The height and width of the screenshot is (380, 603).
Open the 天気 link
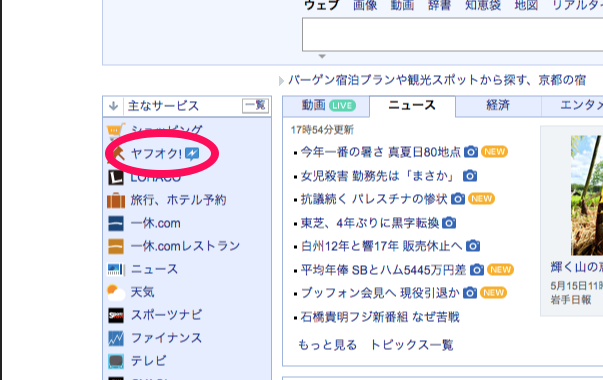(x=143, y=292)
